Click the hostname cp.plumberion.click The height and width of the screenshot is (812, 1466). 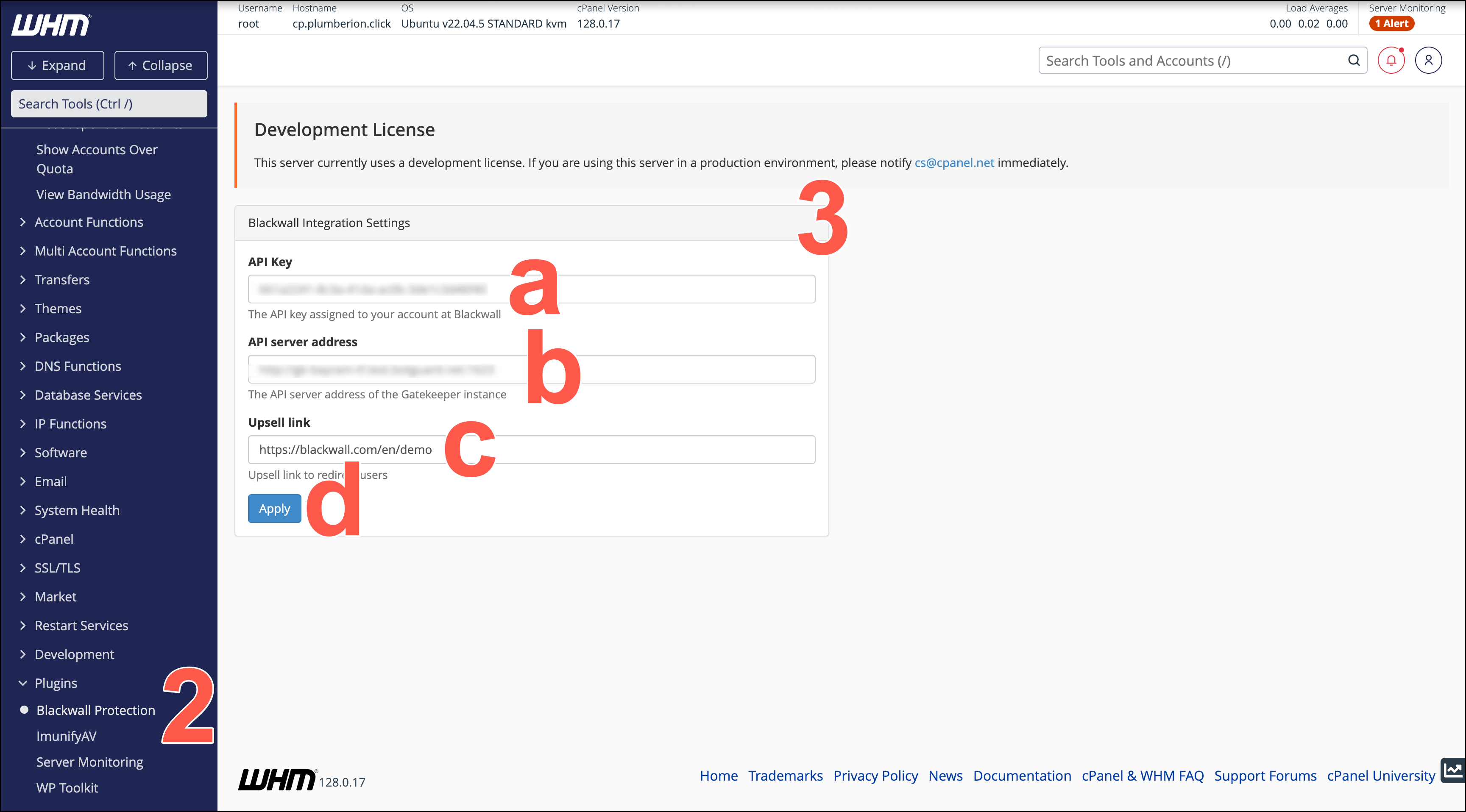[x=341, y=23]
